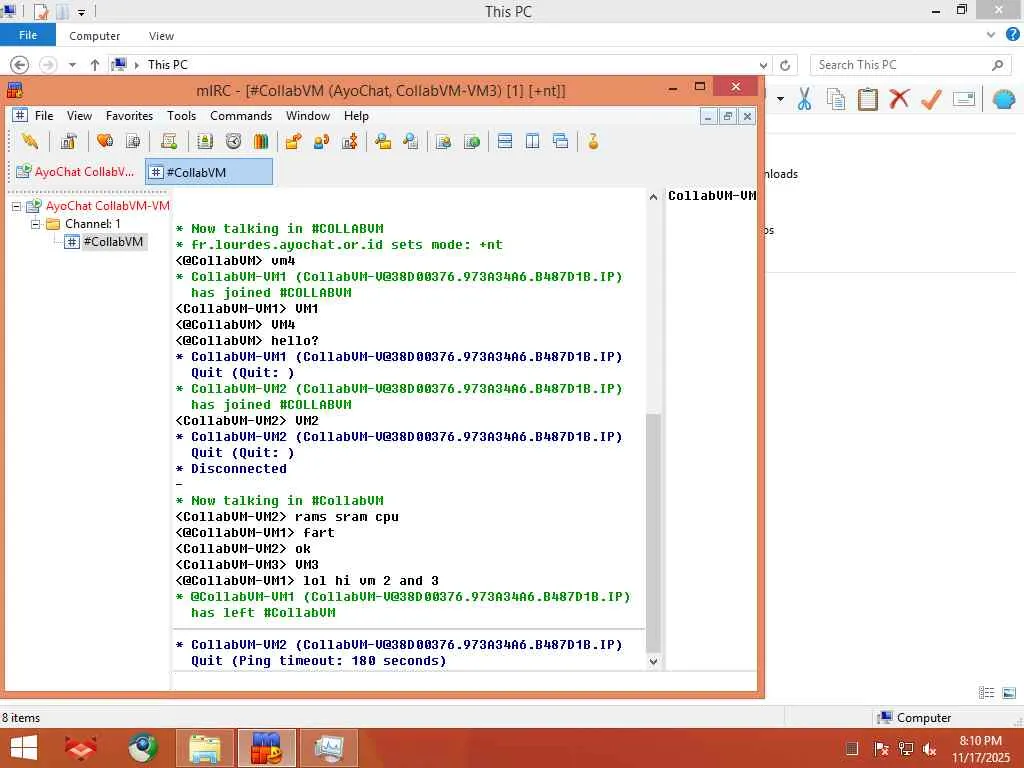The width and height of the screenshot is (1024, 768).
Task: Click the DCC Send file icon
Action: click(293, 141)
